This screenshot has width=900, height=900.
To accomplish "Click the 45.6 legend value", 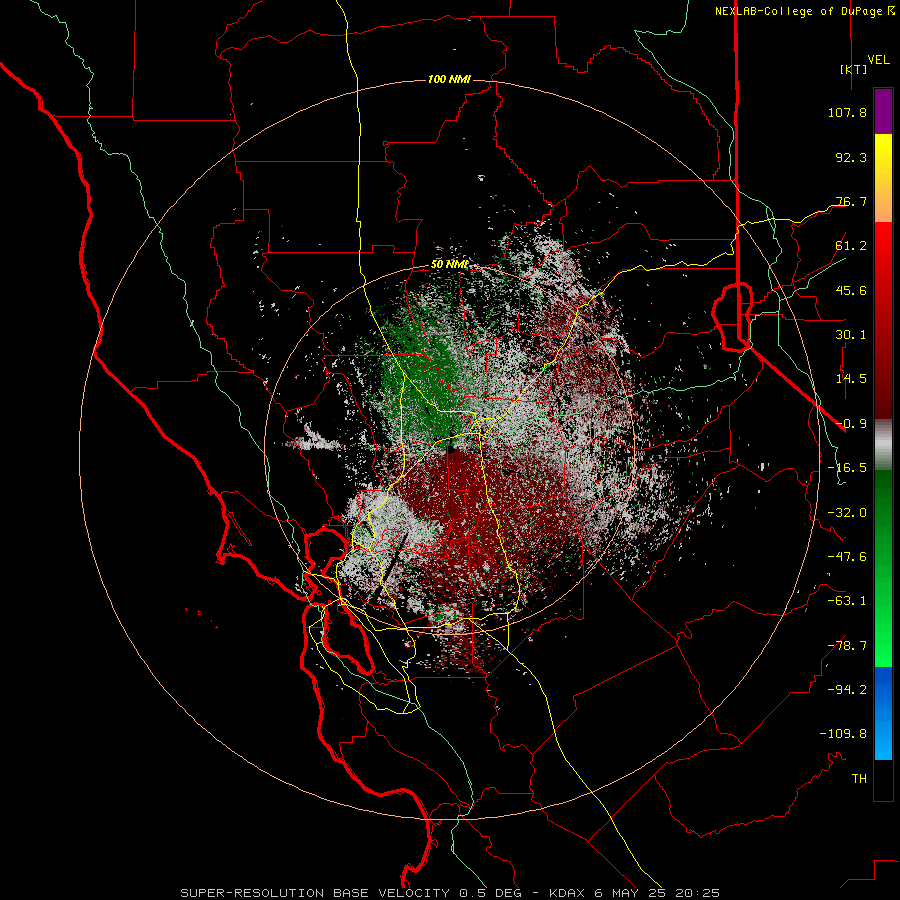I will [851, 290].
